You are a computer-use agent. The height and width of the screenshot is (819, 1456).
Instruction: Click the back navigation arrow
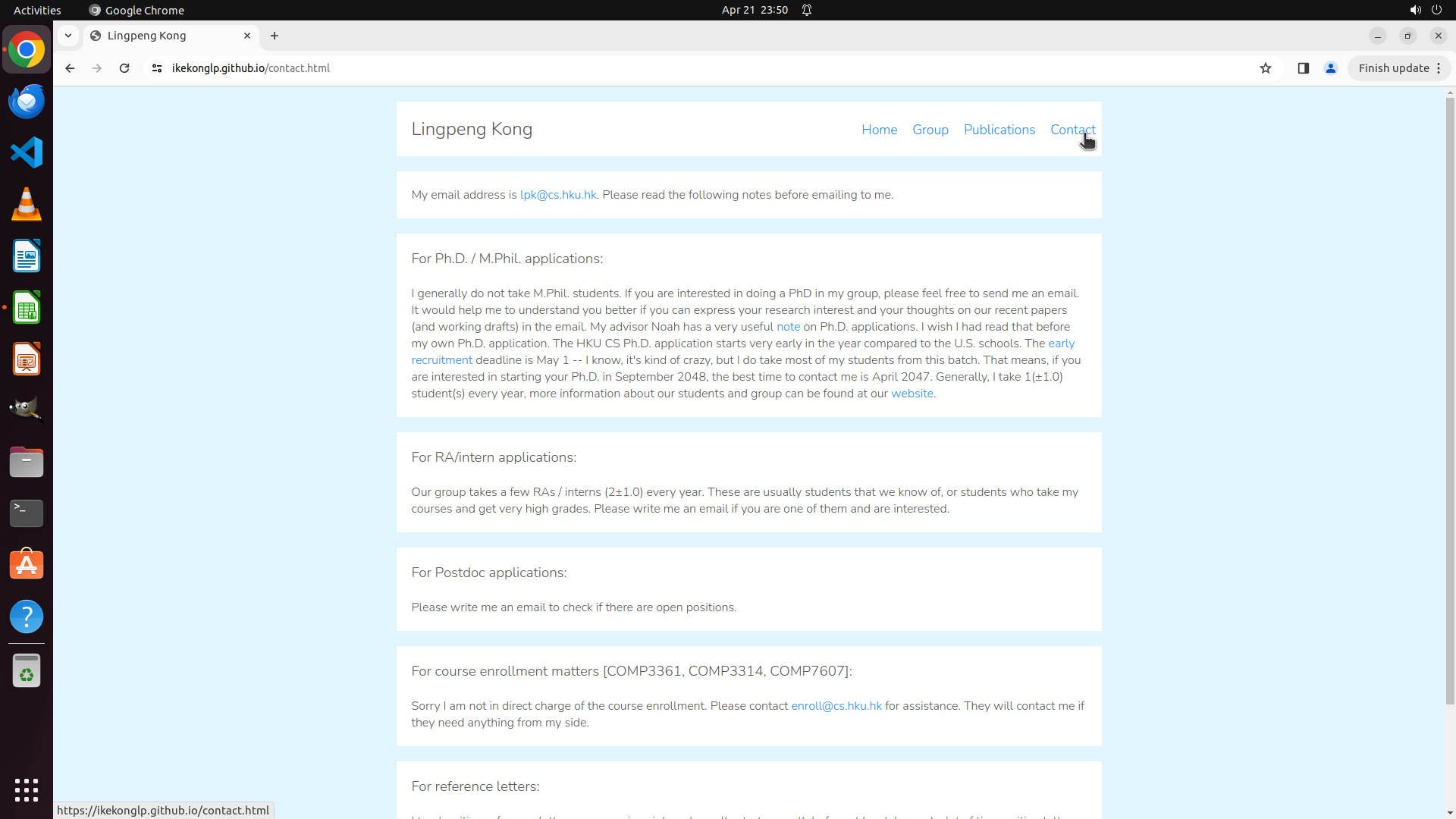pyautogui.click(x=70, y=68)
